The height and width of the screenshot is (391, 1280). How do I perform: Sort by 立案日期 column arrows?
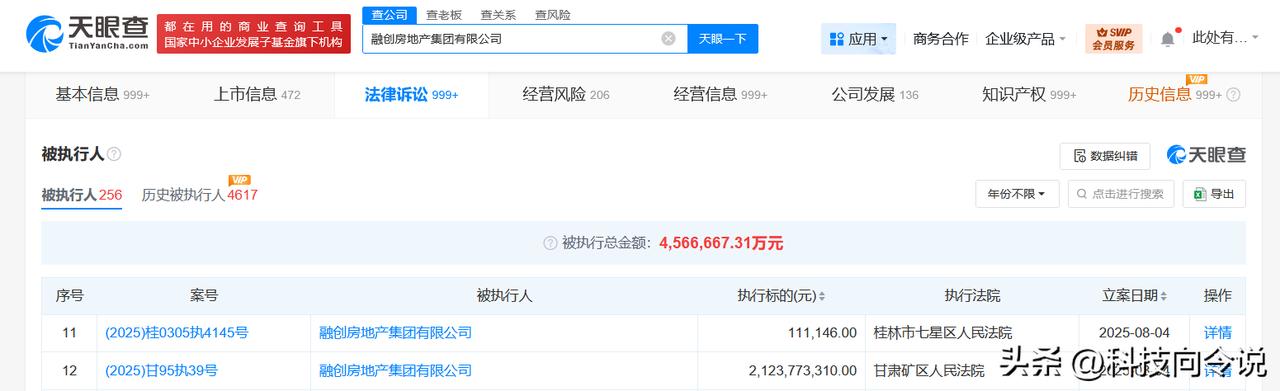pyautogui.click(x=1164, y=296)
